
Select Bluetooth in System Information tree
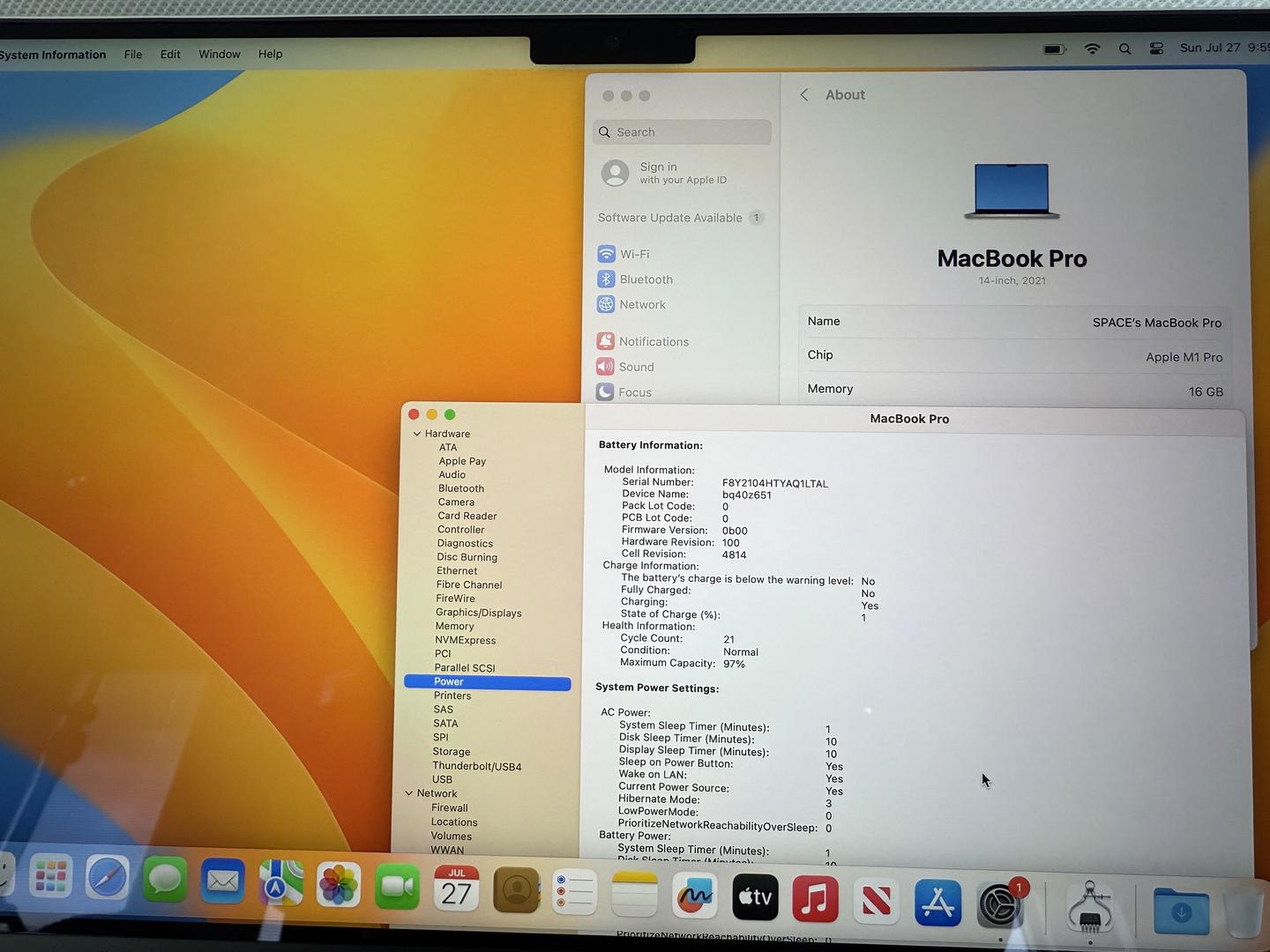click(461, 488)
